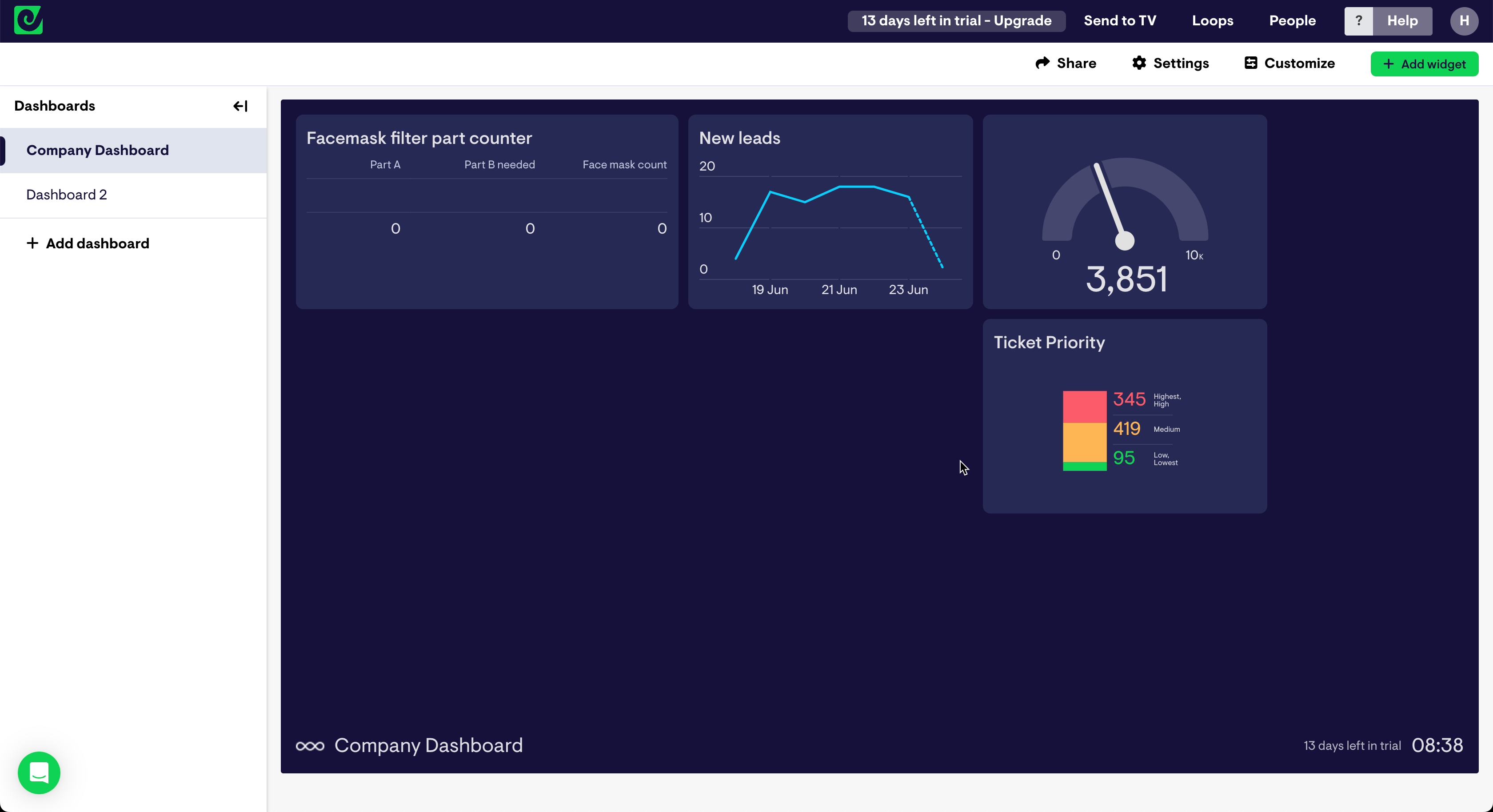Click the question mark help icon
This screenshot has height=812, width=1493.
(x=1358, y=21)
